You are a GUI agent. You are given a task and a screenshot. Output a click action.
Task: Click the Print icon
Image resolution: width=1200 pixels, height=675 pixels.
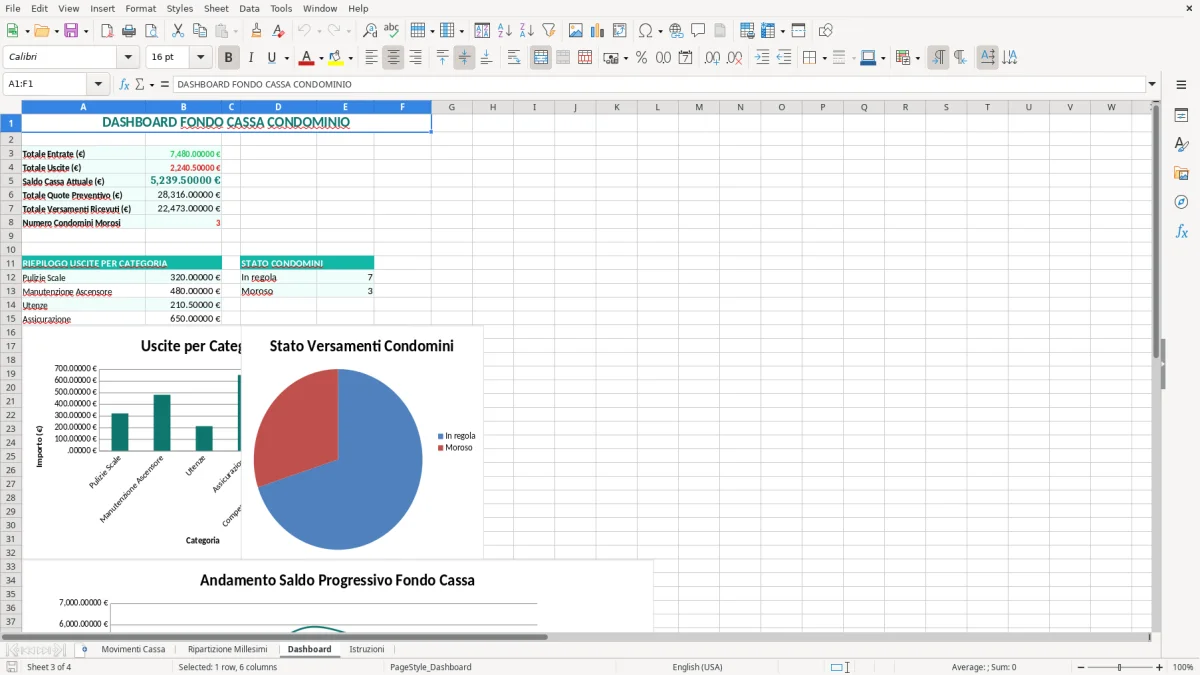click(128, 31)
